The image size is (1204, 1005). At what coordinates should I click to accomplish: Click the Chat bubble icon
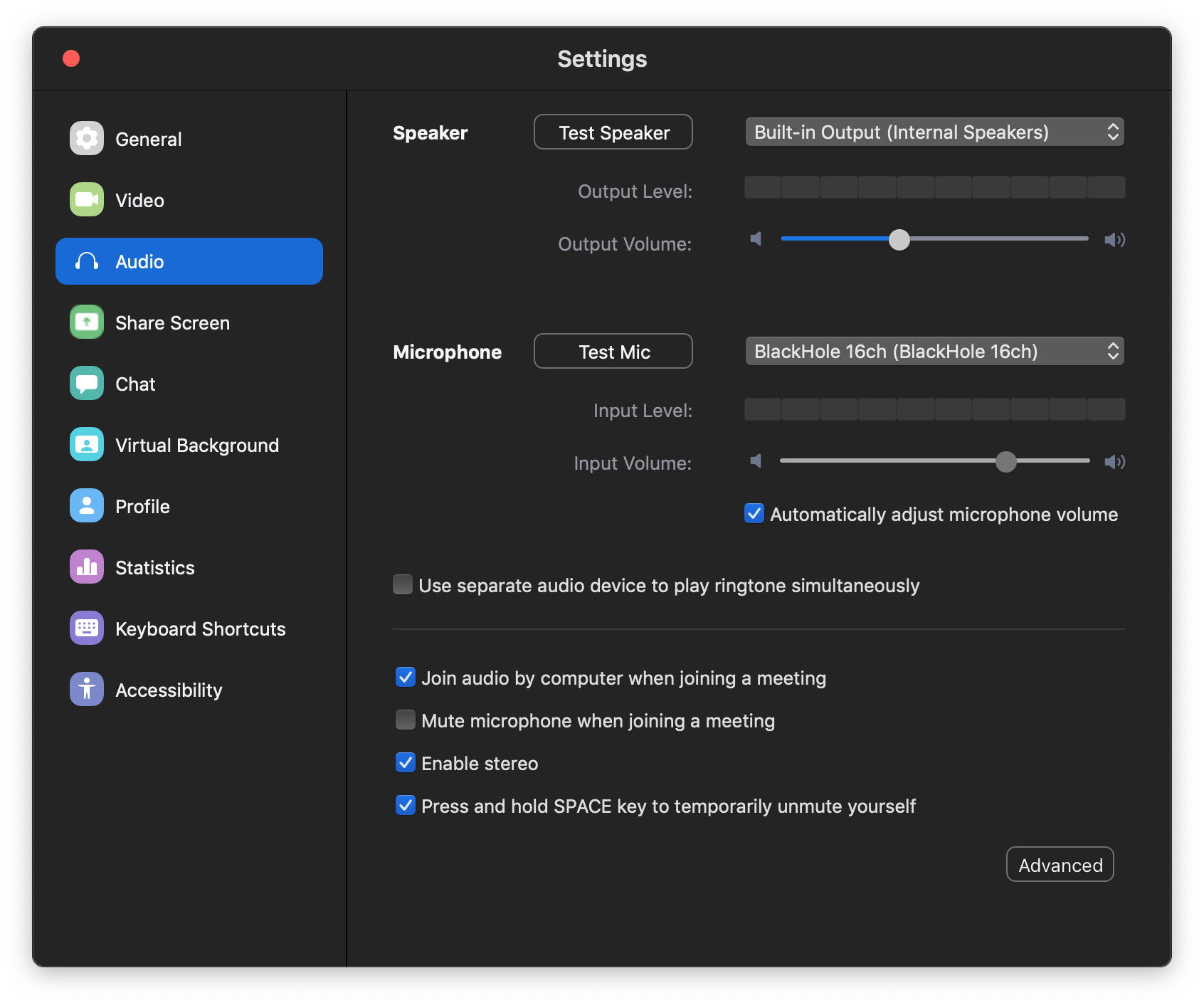pyautogui.click(x=87, y=383)
